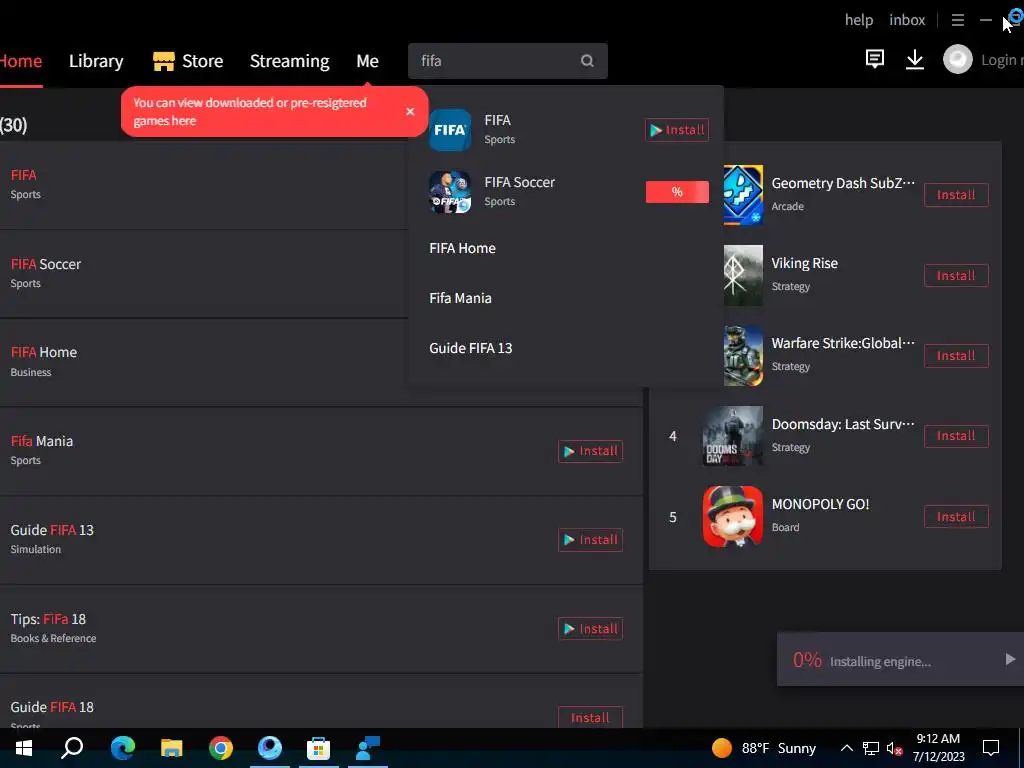Open Warfare Strike game icon
1024x768 pixels.
[x=743, y=356]
